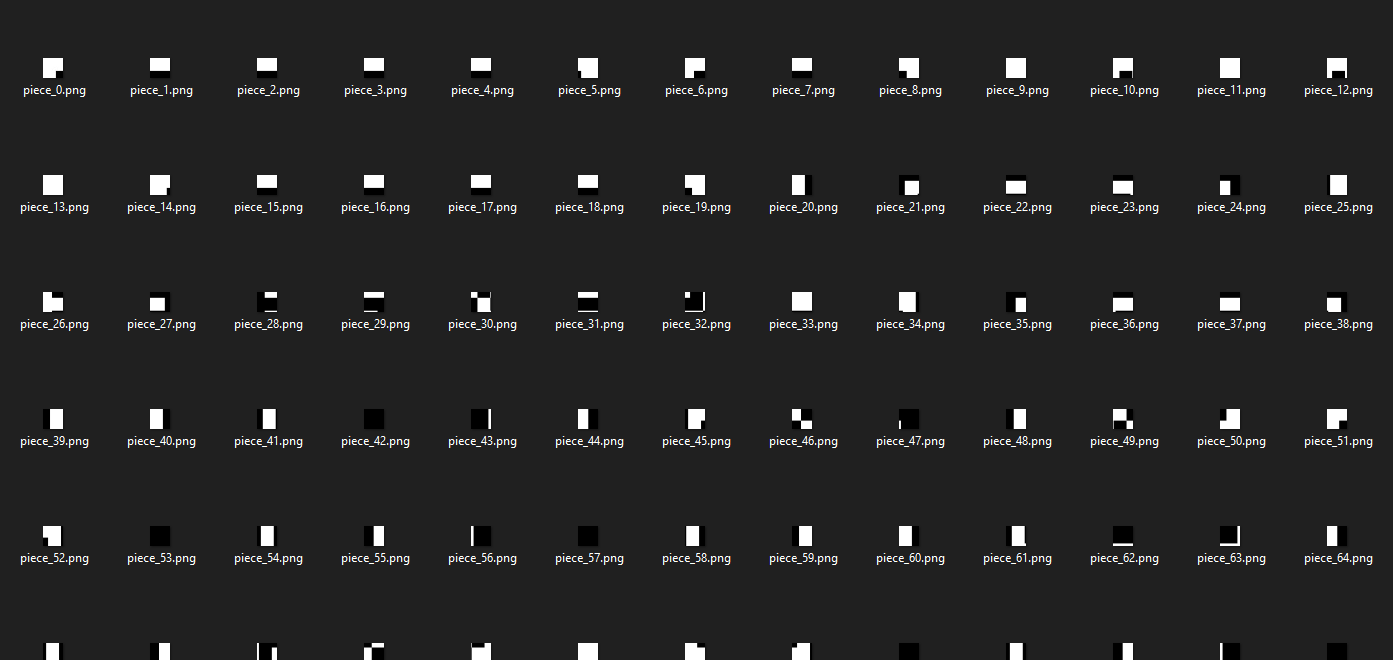Open the piece_3.png file icon
This screenshot has width=1393, height=660.
[375, 68]
